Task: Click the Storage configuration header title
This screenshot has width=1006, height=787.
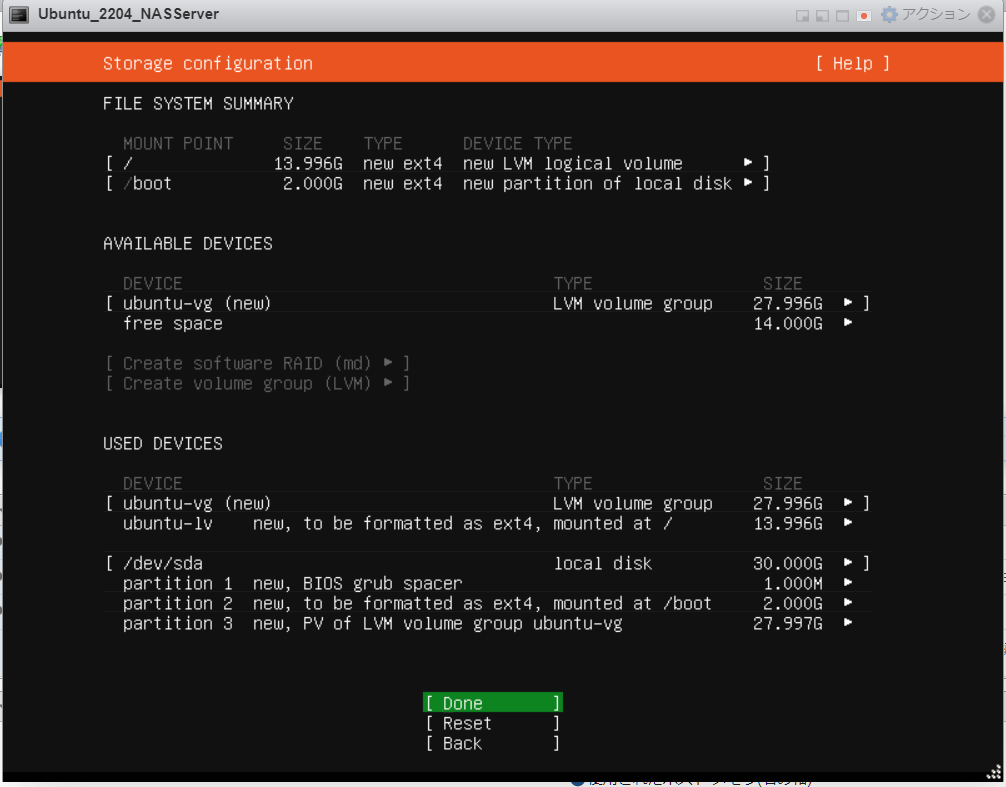Action: (x=208, y=63)
